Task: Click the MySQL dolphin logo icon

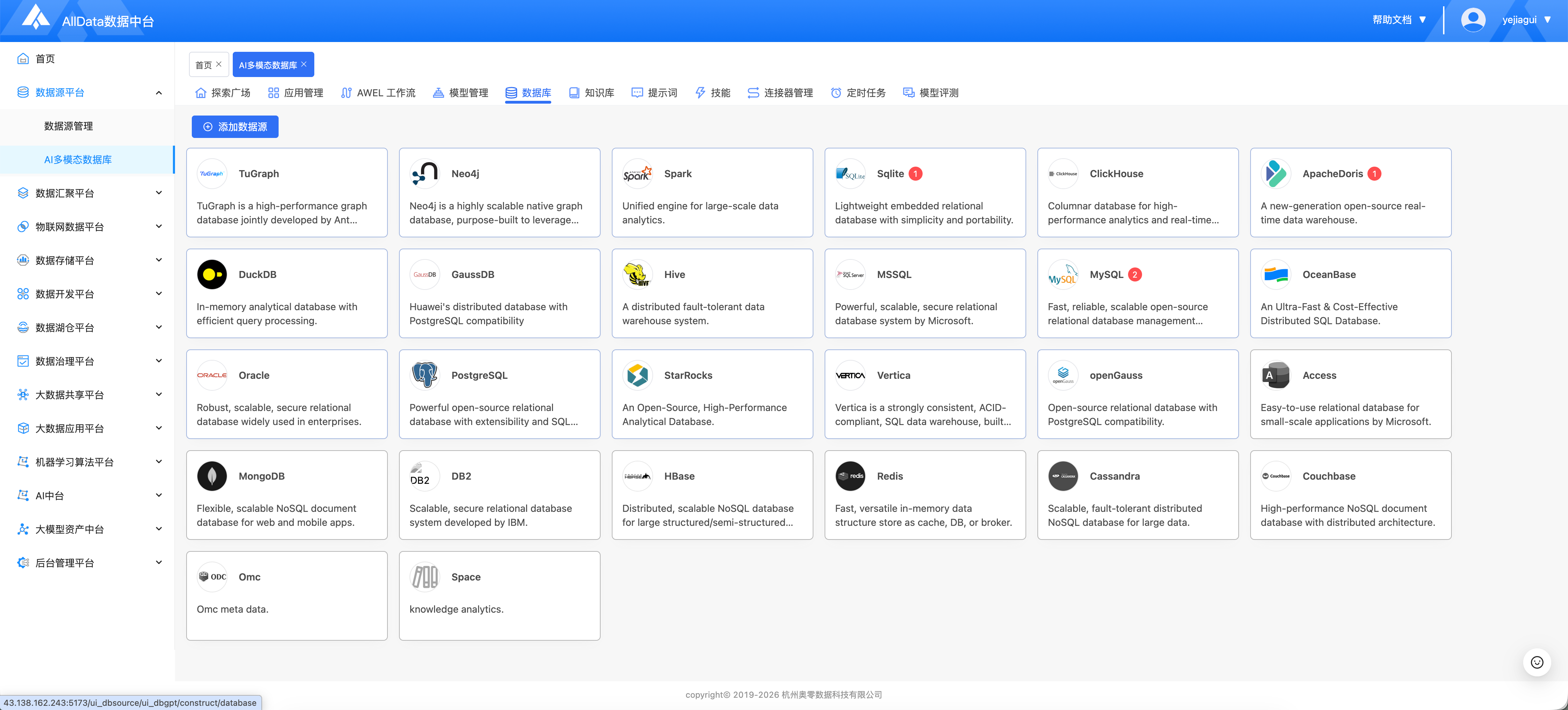Action: pos(1063,274)
